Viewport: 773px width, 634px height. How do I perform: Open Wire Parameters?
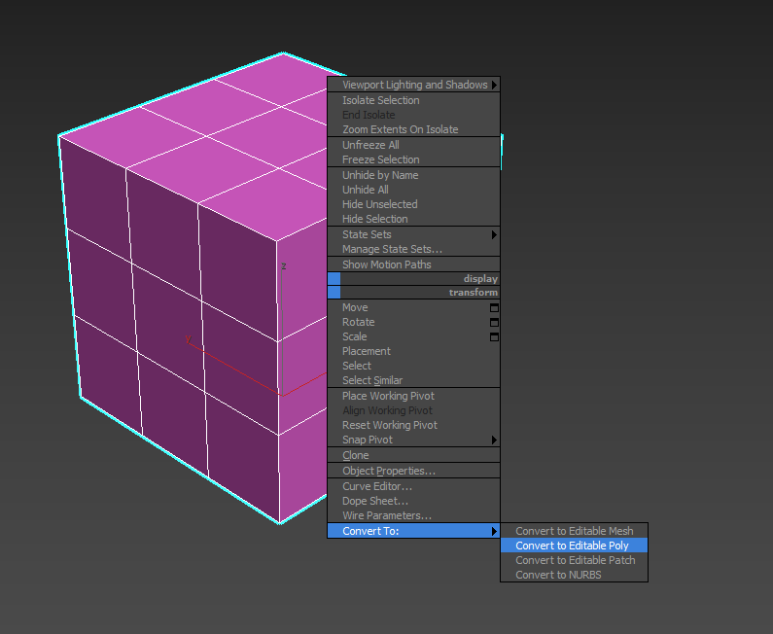tap(414, 516)
